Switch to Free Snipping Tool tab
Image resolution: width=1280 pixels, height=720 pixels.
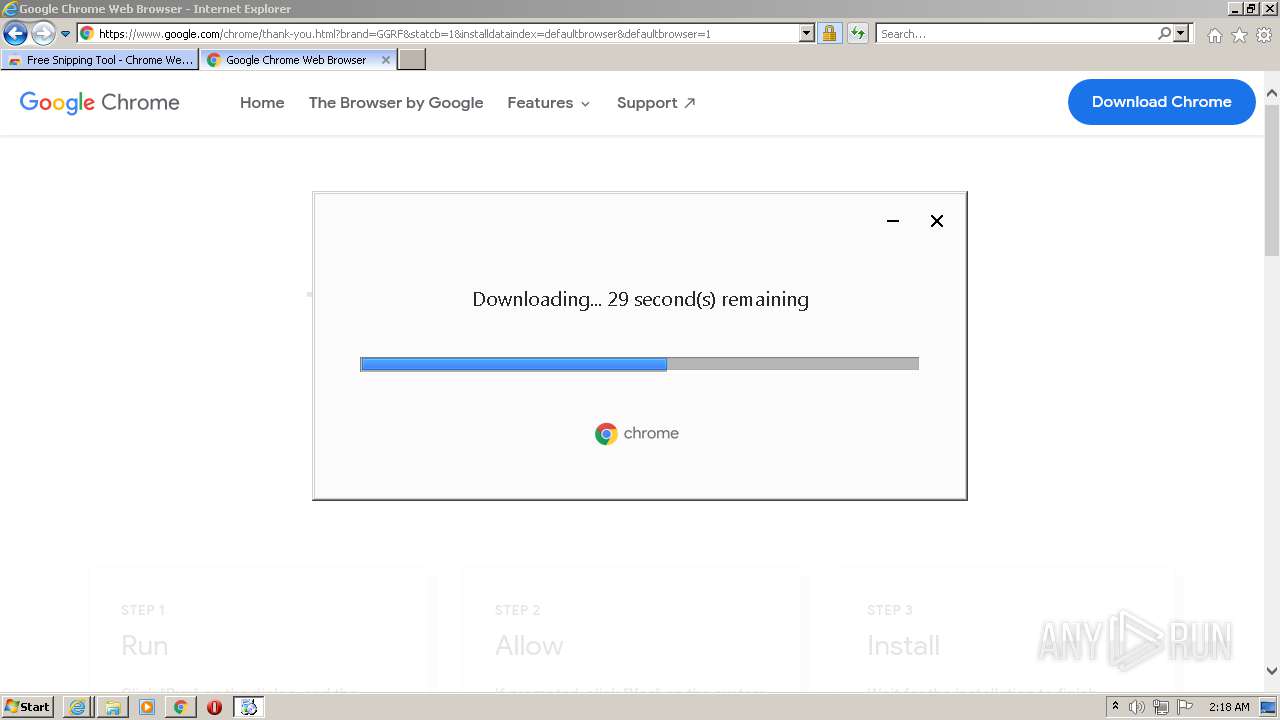[100, 60]
